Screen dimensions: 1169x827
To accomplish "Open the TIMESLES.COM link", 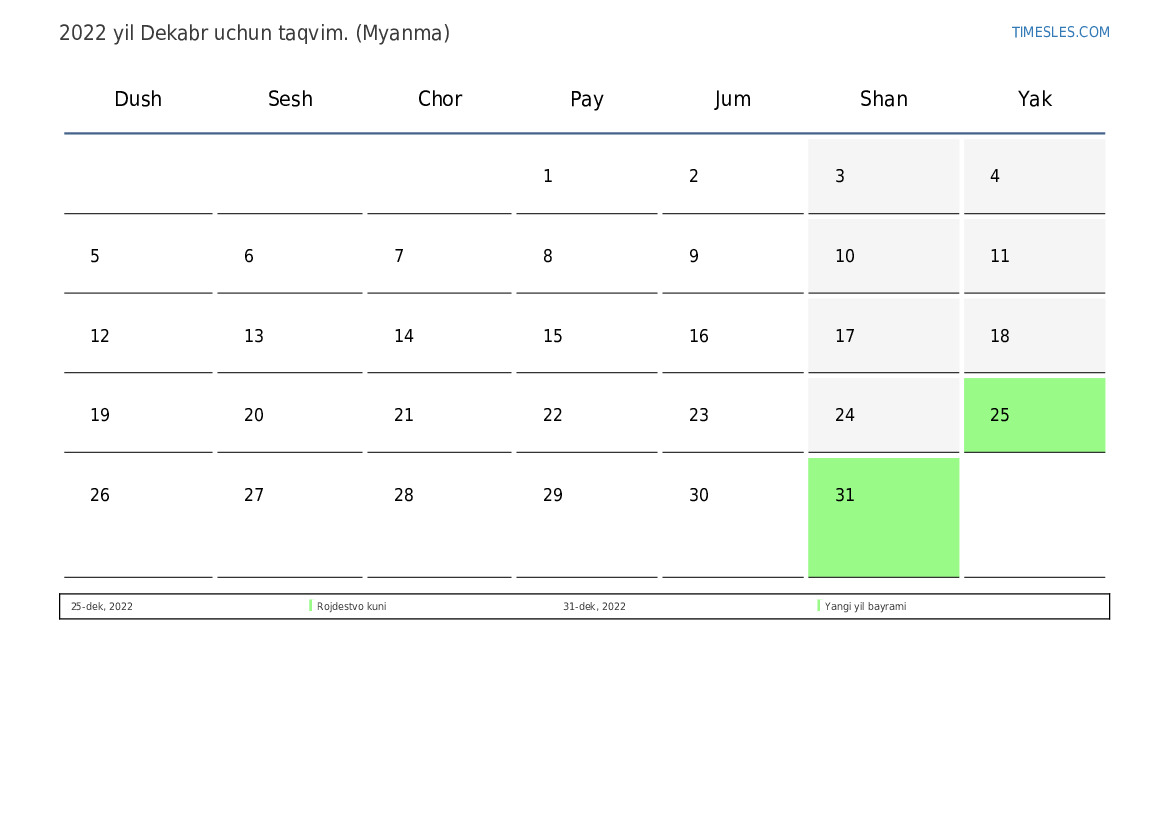I will 1060,32.
